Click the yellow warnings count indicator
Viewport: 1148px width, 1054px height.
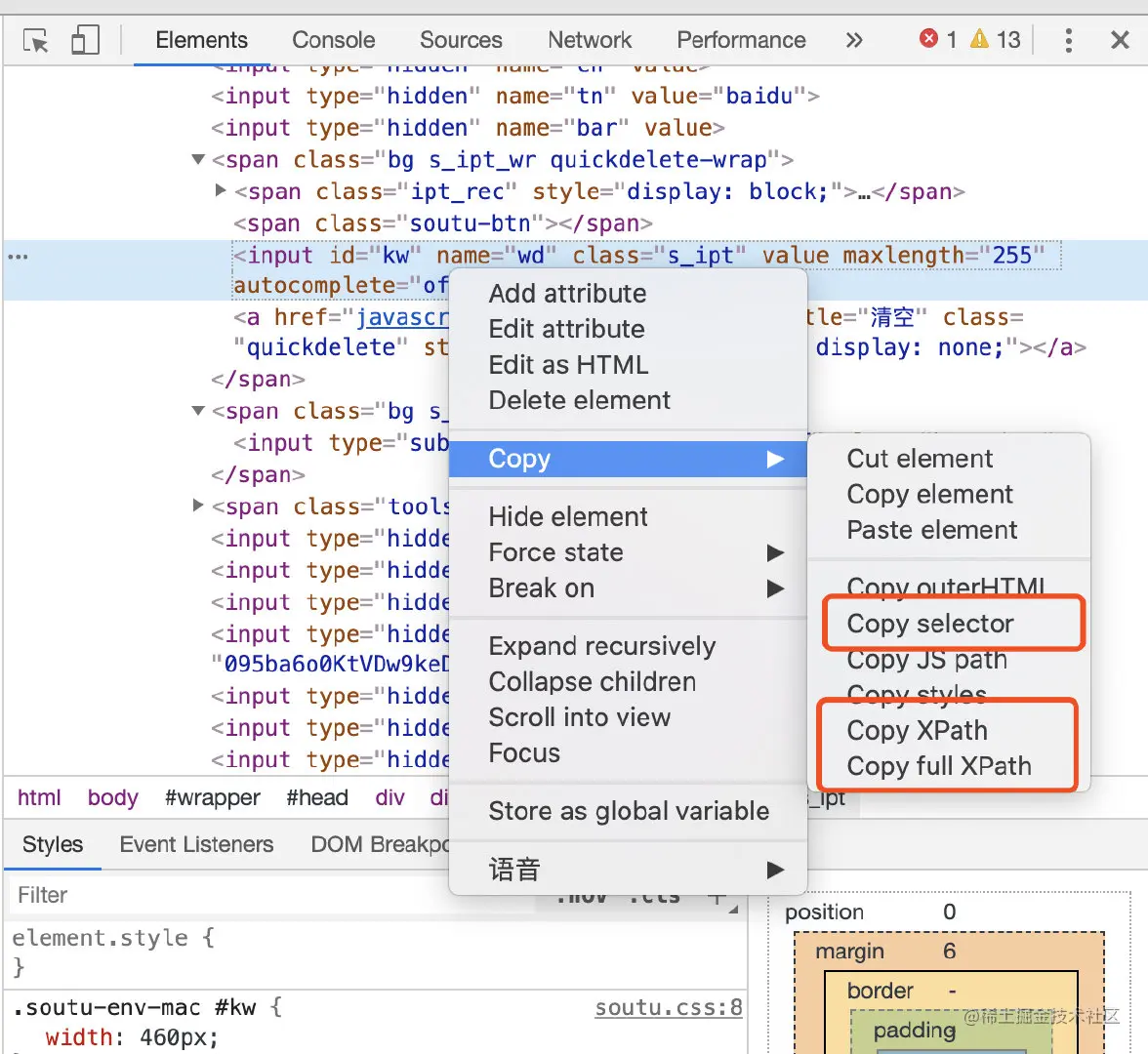(x=995, y=39)
